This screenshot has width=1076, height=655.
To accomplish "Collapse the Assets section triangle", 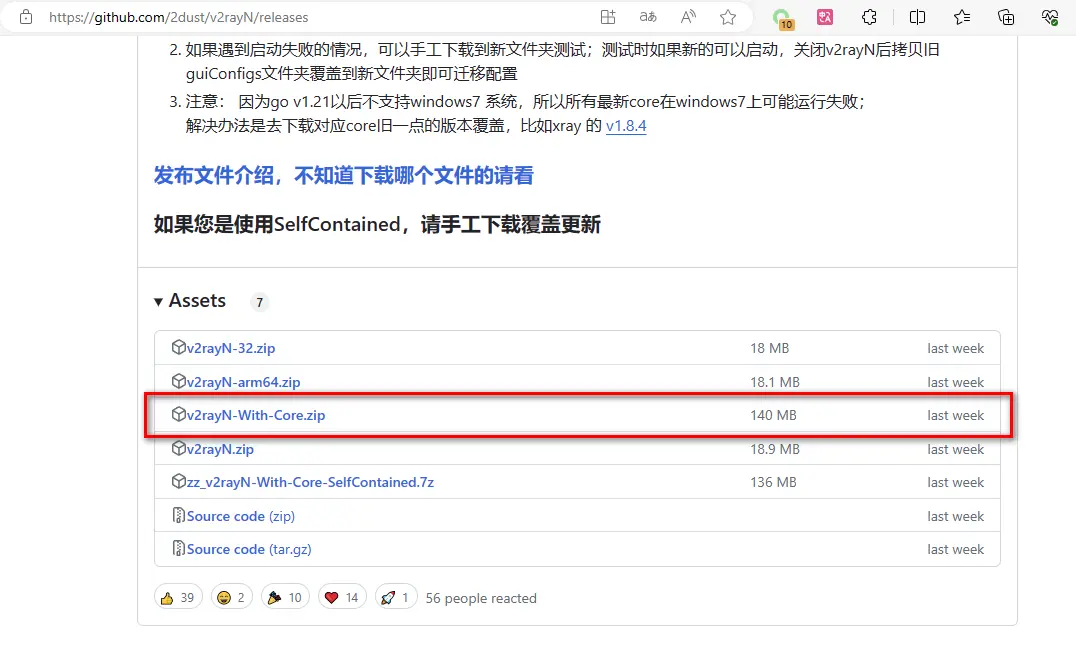I will 159,301.
